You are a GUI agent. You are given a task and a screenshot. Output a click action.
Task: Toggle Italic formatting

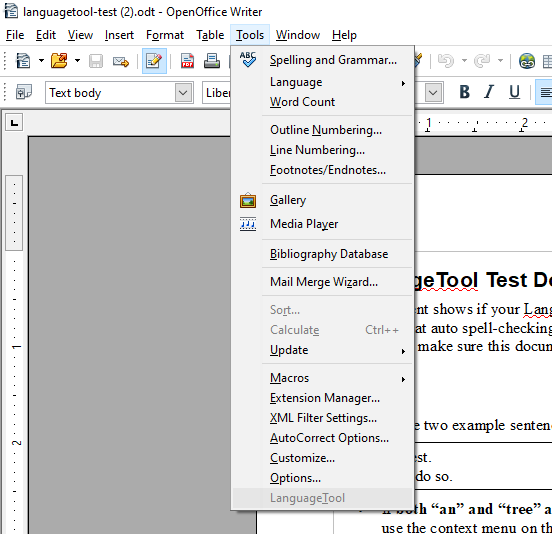coord(489,92)
